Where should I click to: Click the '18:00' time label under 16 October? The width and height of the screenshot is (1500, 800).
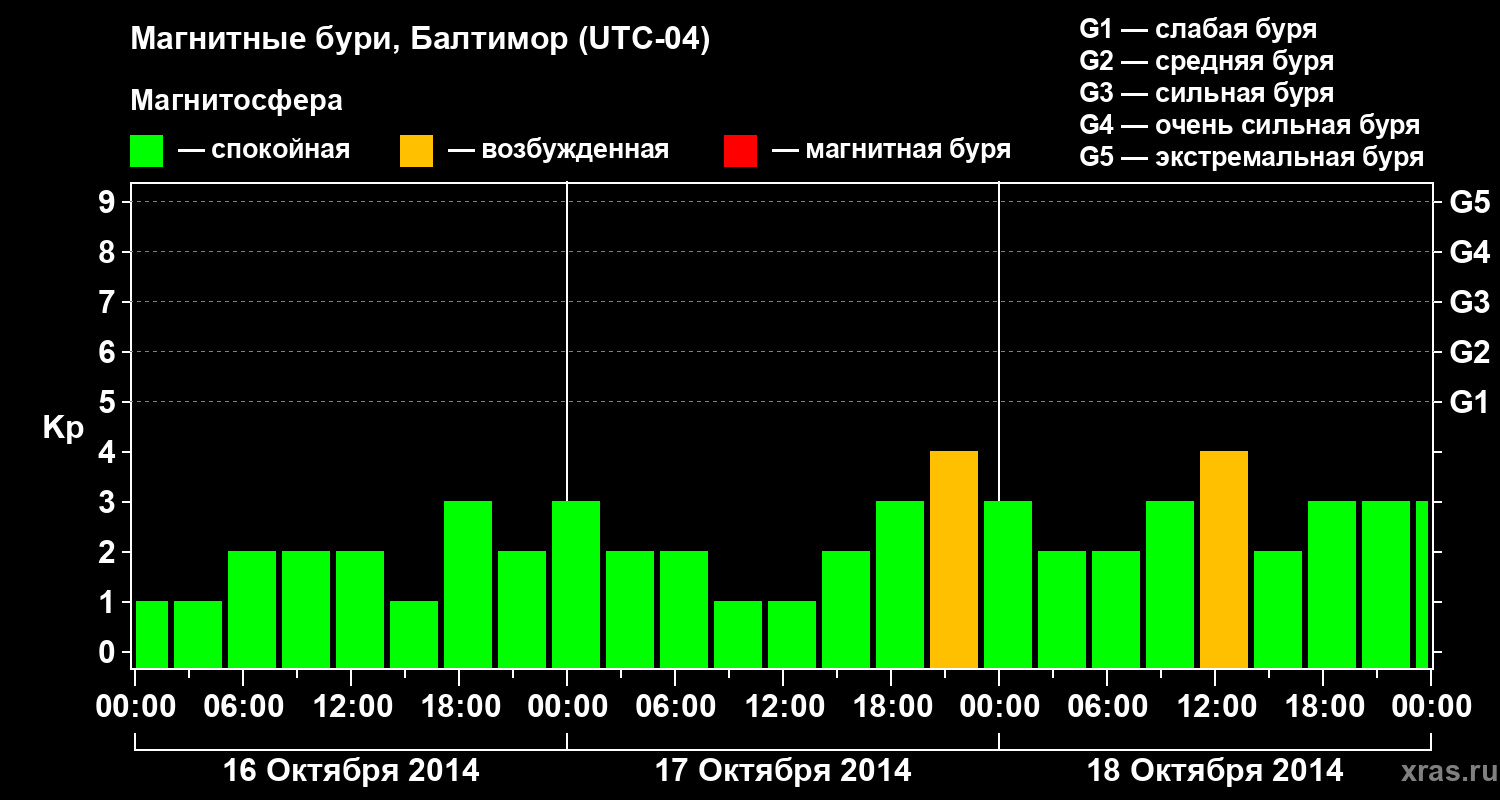[x=460, y=707]
